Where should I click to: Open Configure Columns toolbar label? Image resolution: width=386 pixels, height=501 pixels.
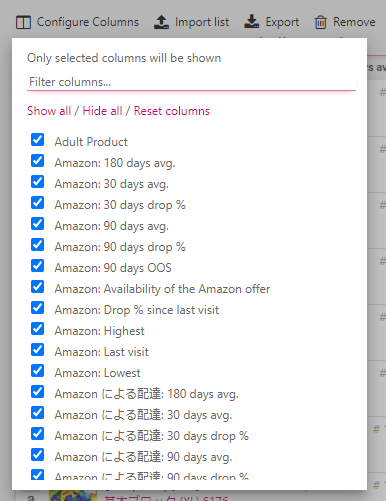(x=88, y=22)
